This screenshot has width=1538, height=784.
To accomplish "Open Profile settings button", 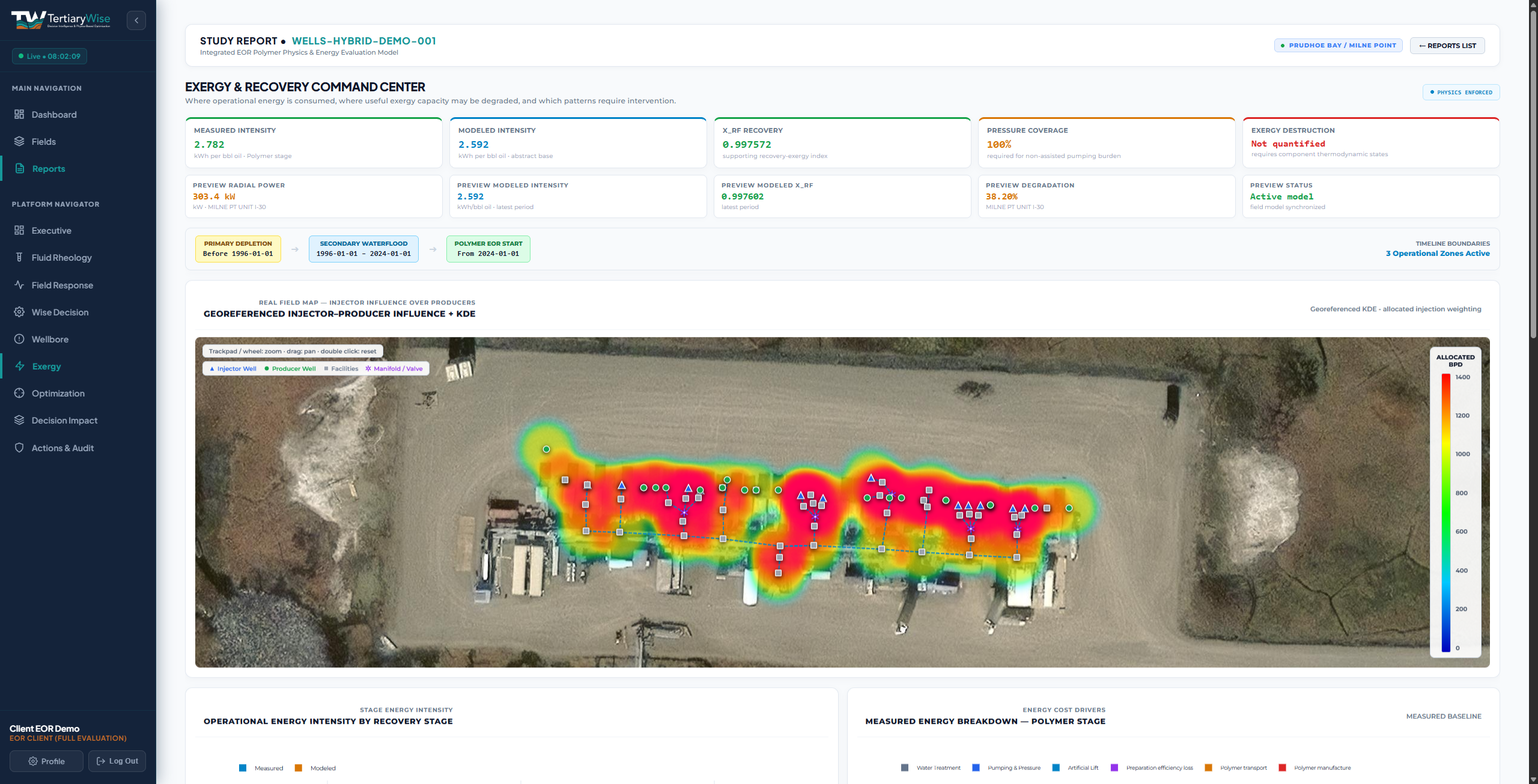I will 46,761.
